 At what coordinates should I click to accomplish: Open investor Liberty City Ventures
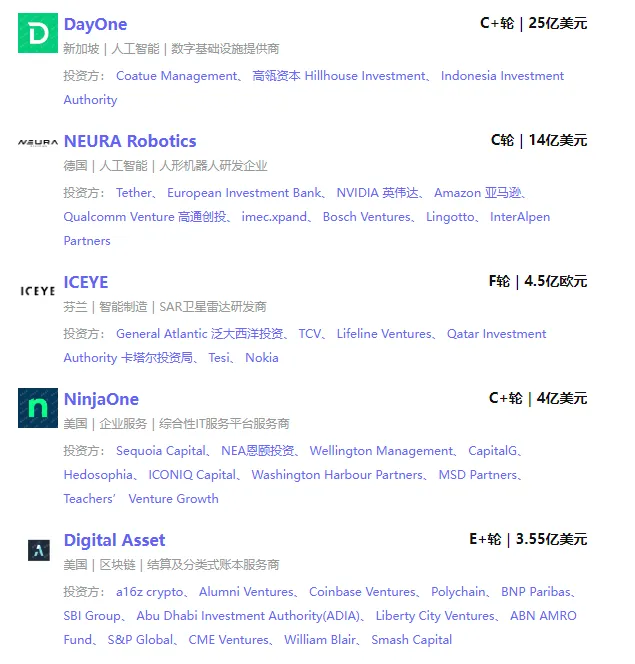[435, 616]
